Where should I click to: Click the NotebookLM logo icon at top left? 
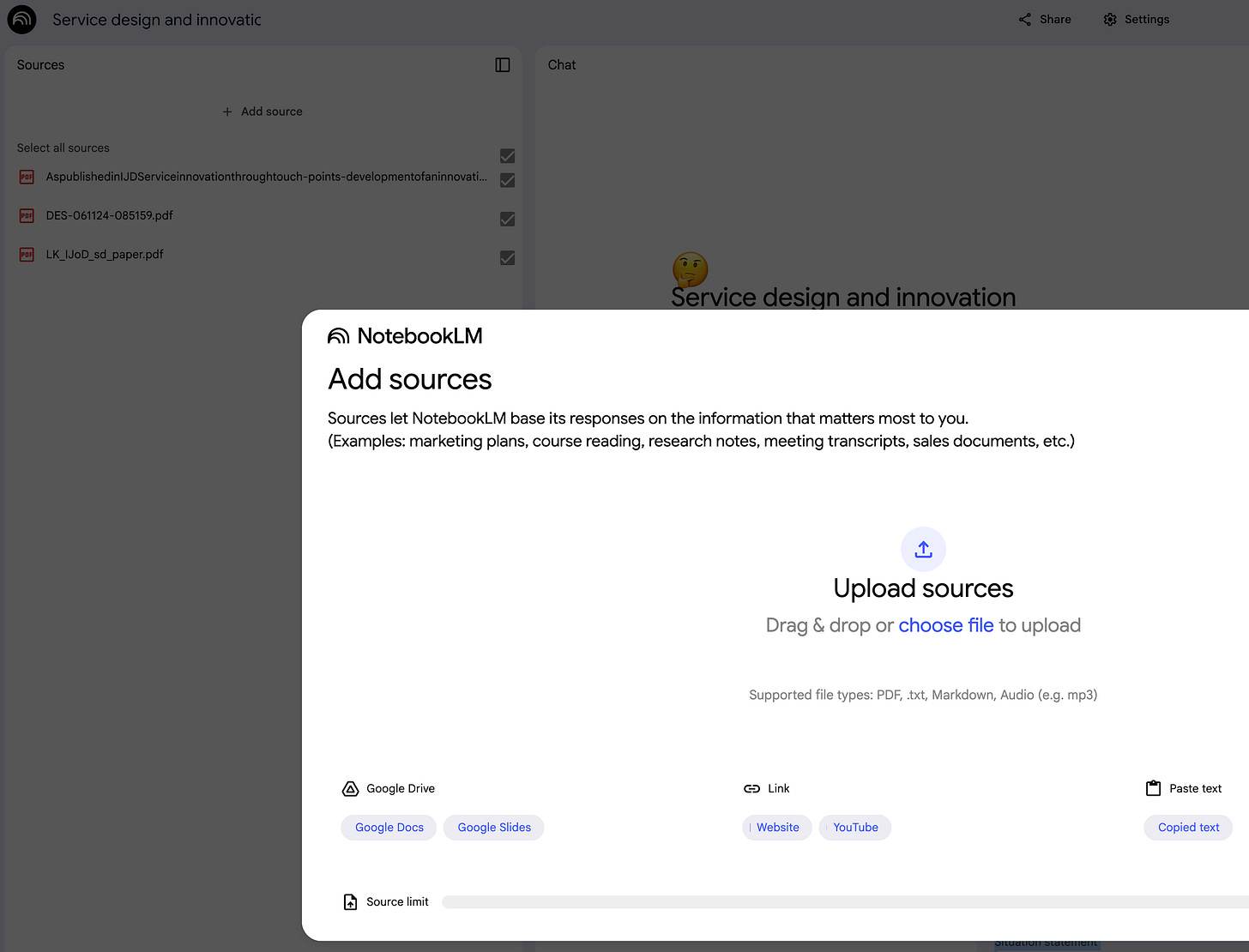point(21,19)
